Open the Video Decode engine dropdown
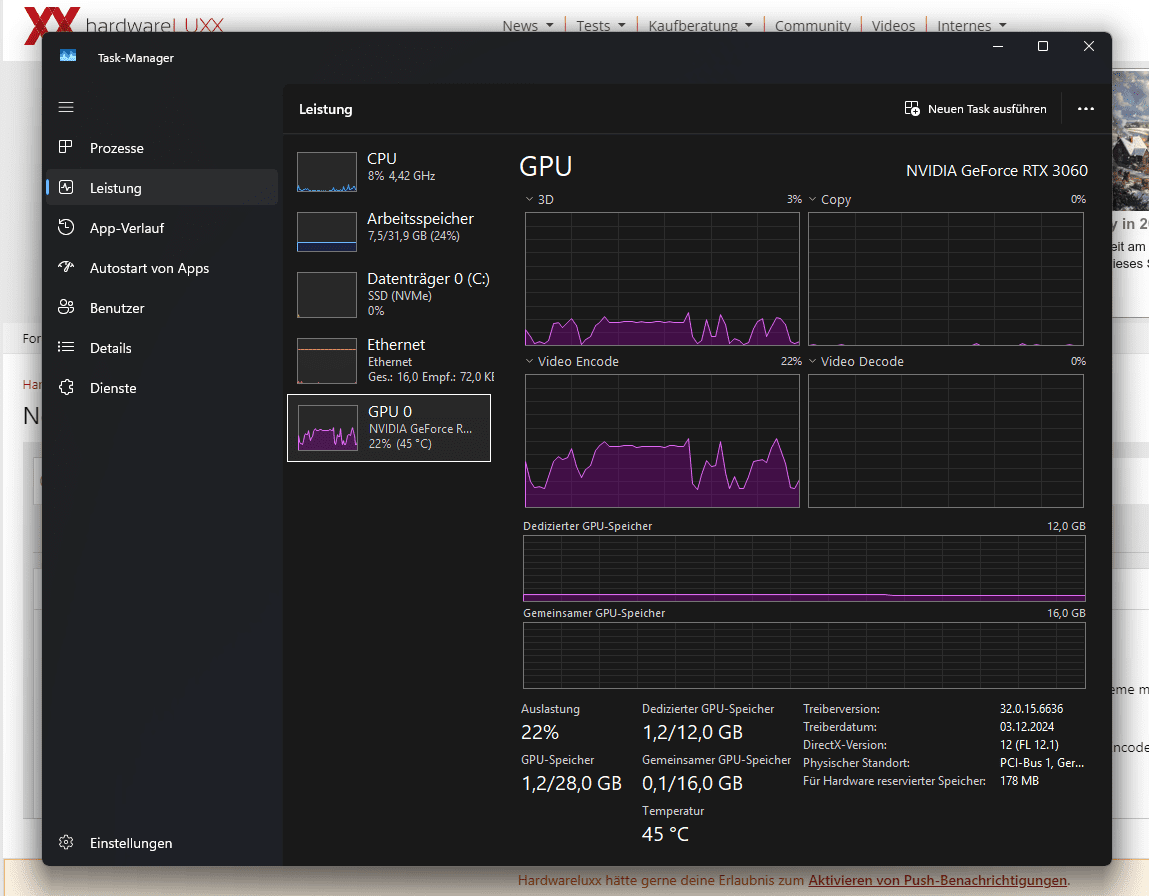 pyautogui.click(x=813, y=361)
